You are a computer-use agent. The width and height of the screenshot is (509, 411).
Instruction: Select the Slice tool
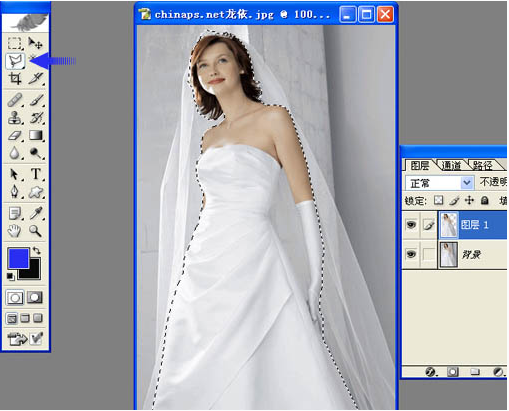coord(35,79)
